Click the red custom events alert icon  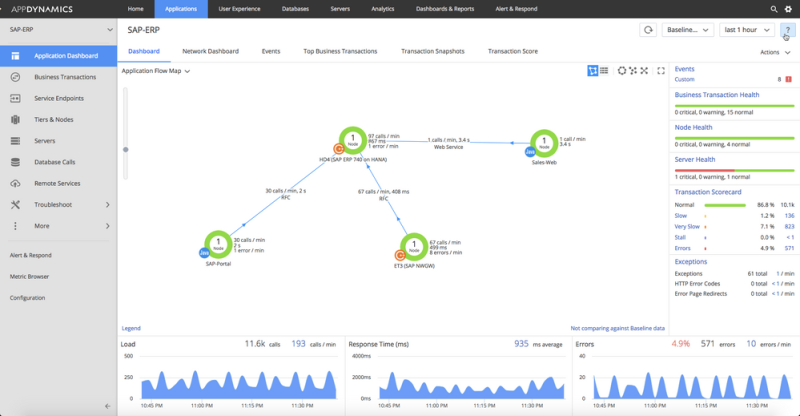coord(789,79)
